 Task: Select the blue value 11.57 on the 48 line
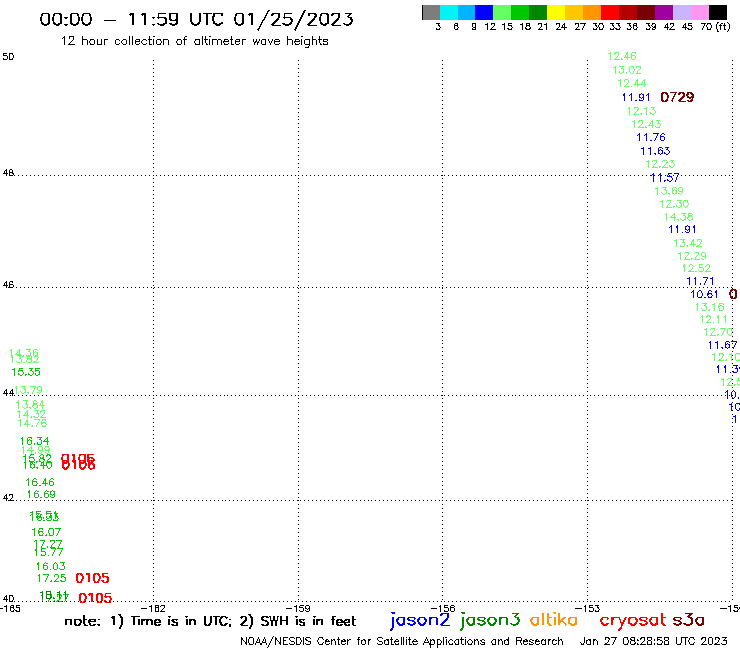(x=665, y=177)
